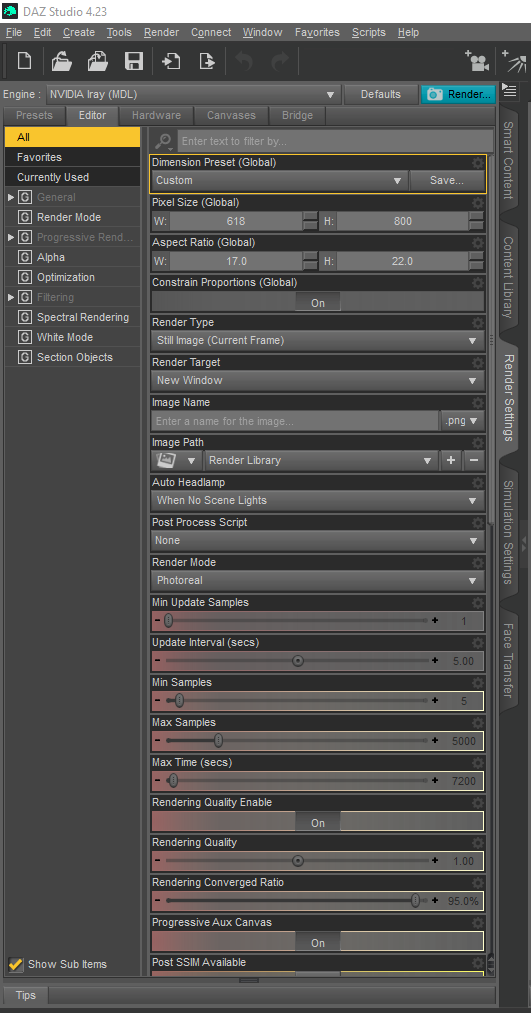Image resolution: width=531 pixels, height=1013 pixels.
Task: Open the Engine NVIDIA Iray dropdown
Action: tap(193, 94)
